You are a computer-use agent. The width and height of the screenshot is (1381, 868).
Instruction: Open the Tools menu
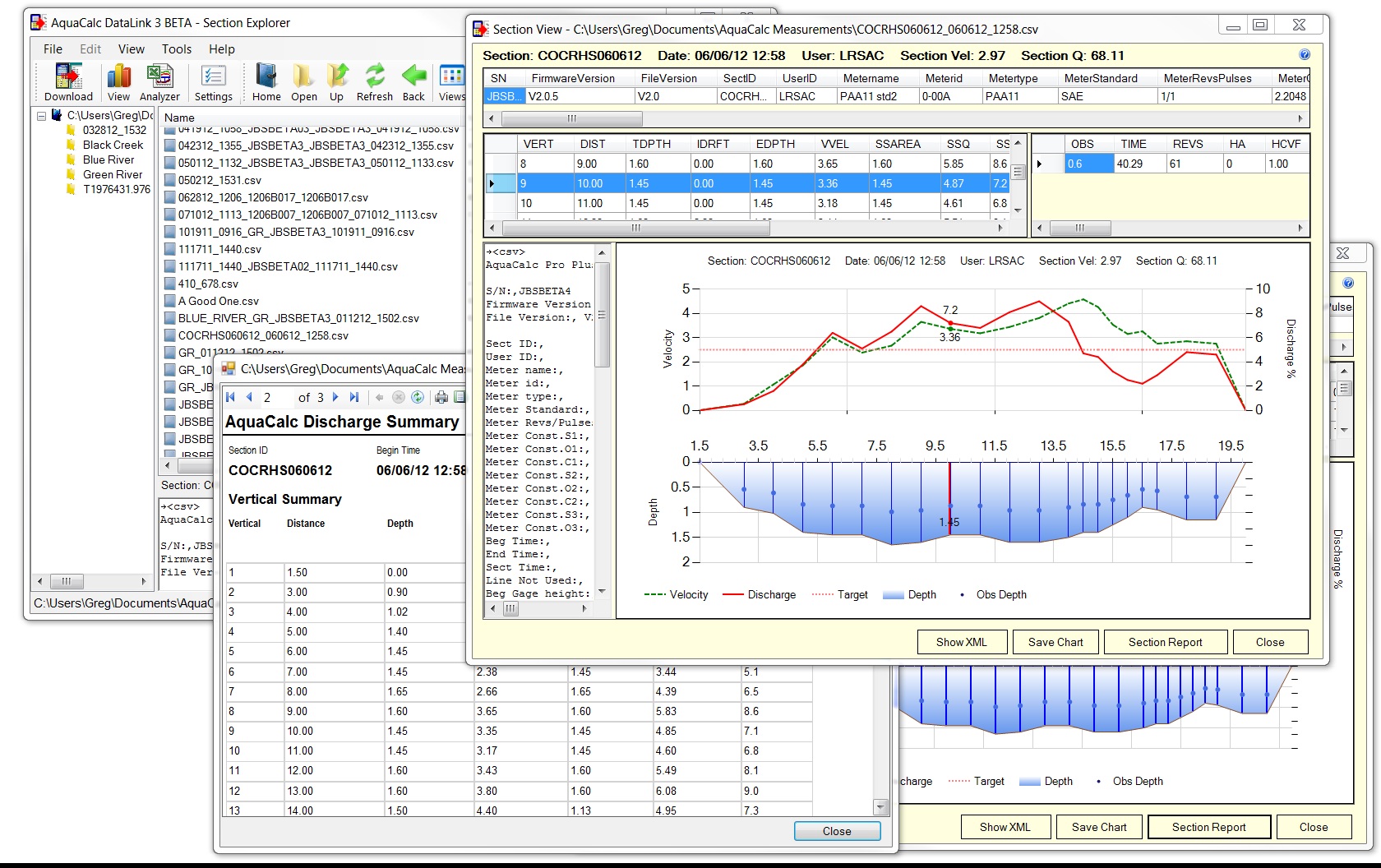tap(177, 49)
